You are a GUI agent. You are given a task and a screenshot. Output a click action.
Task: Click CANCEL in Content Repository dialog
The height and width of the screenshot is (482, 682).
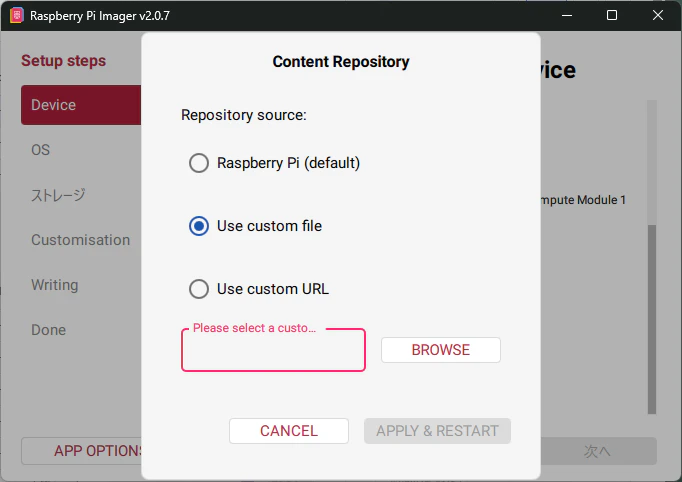[289, 431]
